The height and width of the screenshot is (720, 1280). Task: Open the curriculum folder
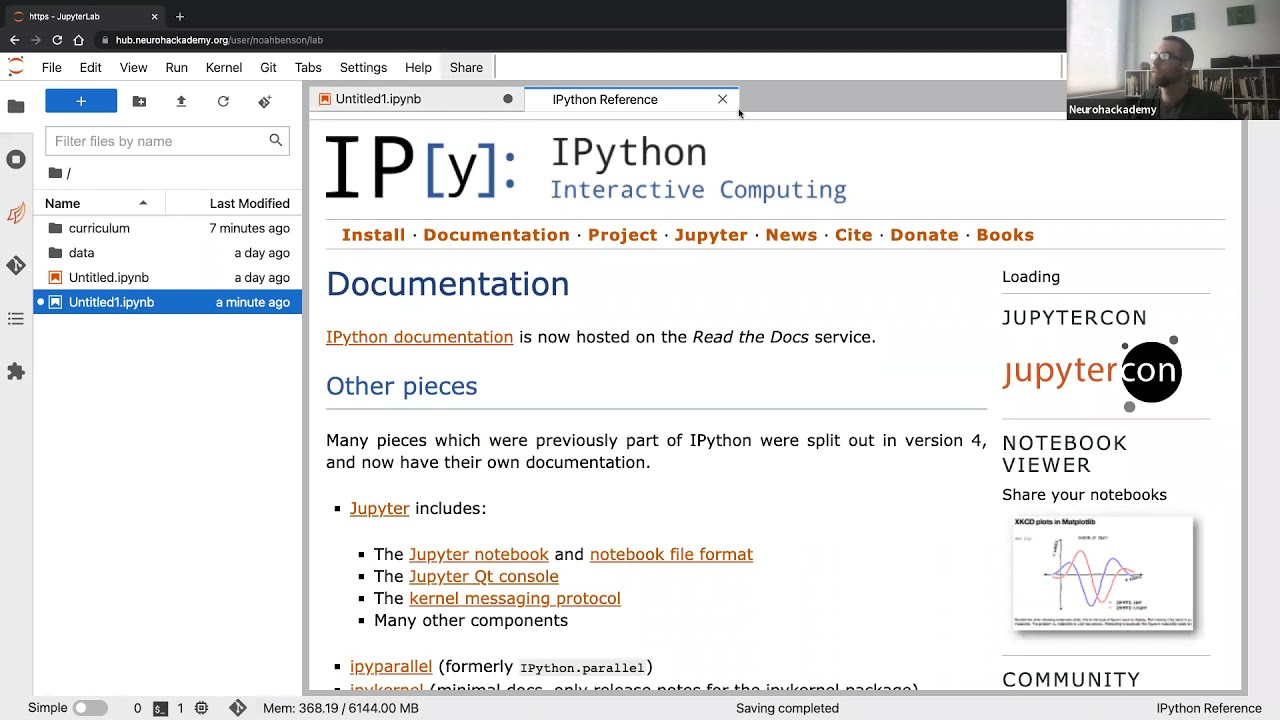(x=168, y=228)
